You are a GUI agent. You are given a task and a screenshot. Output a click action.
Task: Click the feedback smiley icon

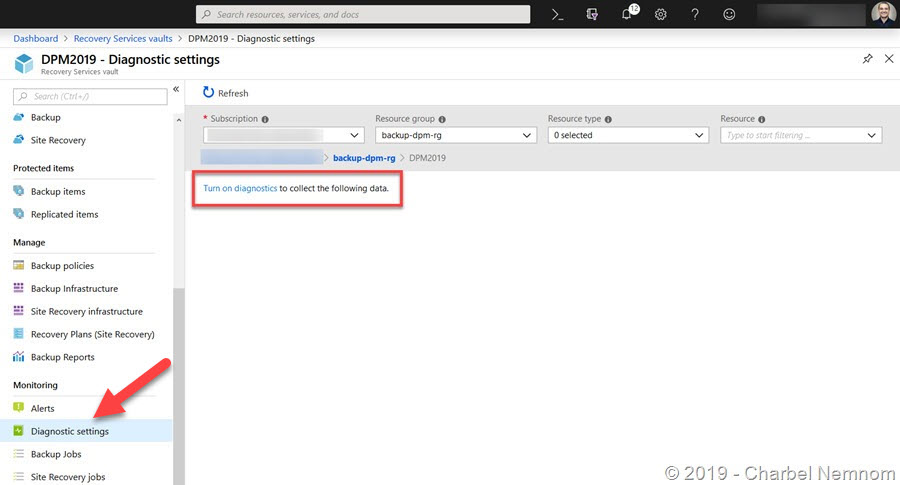pos(729,15)
